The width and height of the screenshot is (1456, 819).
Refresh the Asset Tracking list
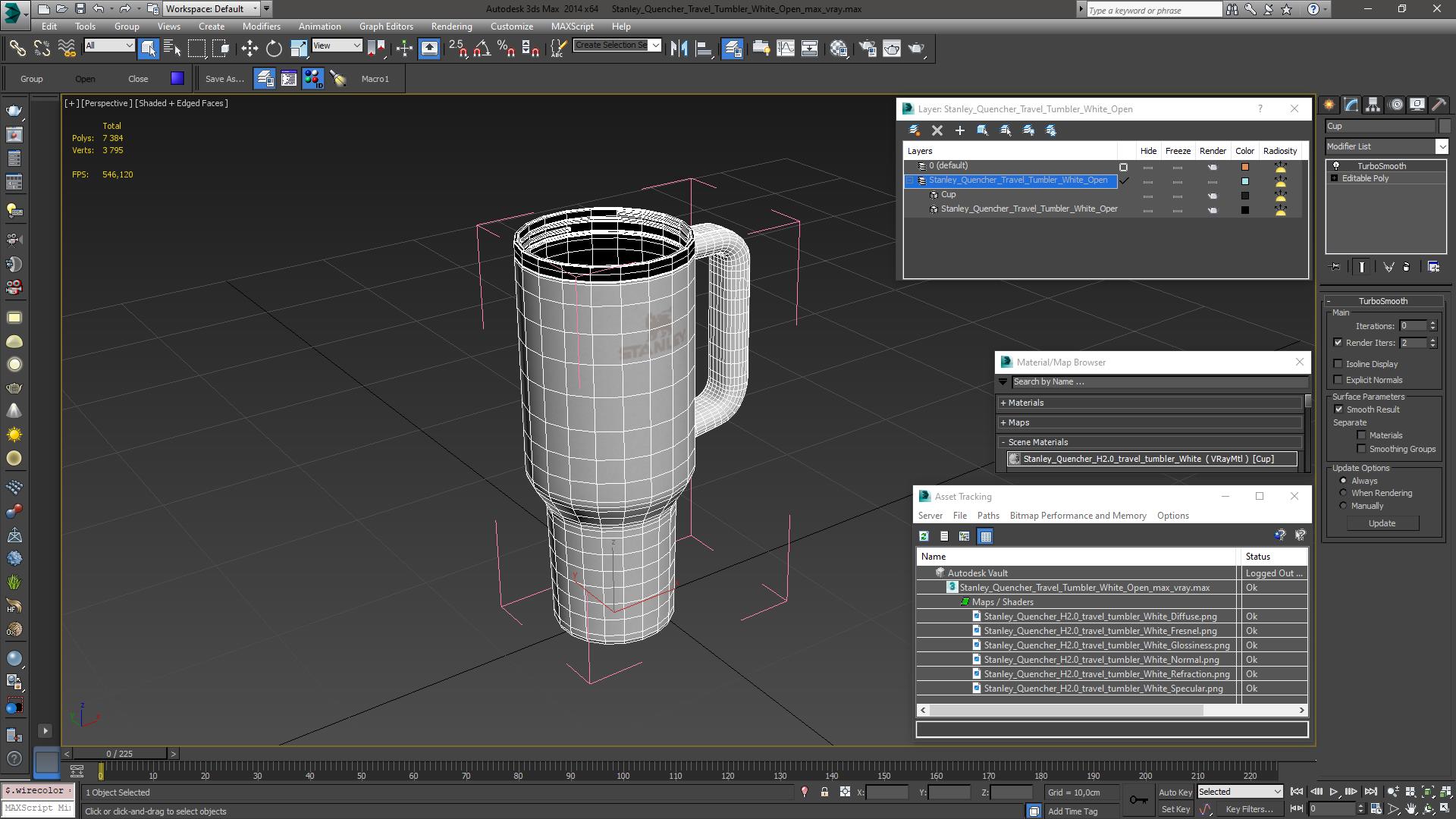tap(924, 536)
